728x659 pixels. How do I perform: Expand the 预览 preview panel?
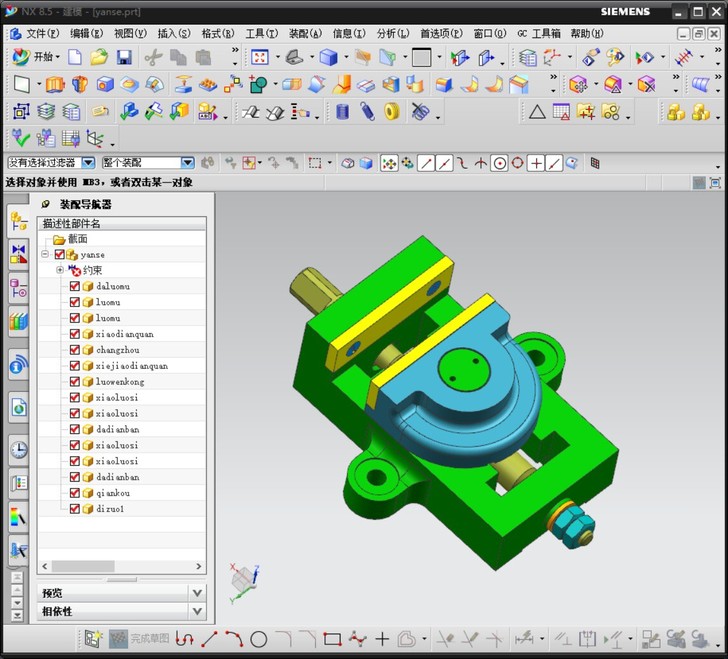[x=196, y=592]
